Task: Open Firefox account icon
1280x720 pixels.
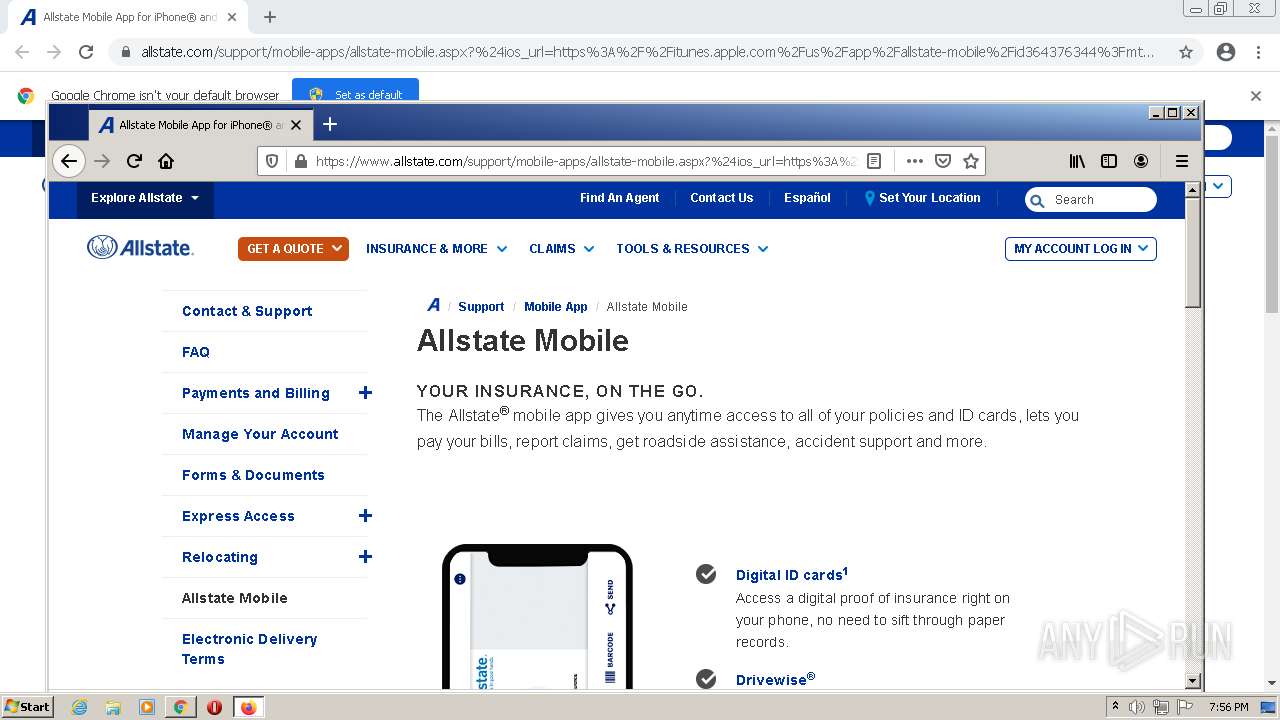Action: coord(1141,161)
